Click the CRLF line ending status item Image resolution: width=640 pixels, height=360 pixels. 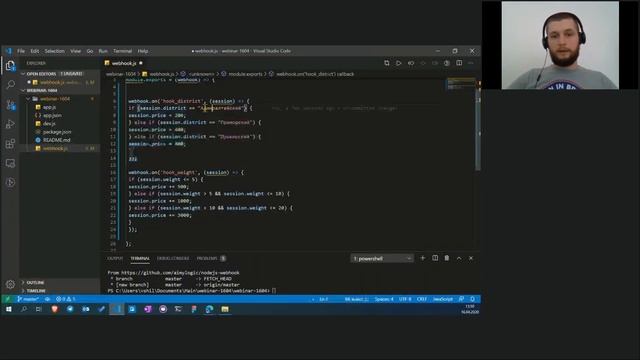click(x=422, y=299)
